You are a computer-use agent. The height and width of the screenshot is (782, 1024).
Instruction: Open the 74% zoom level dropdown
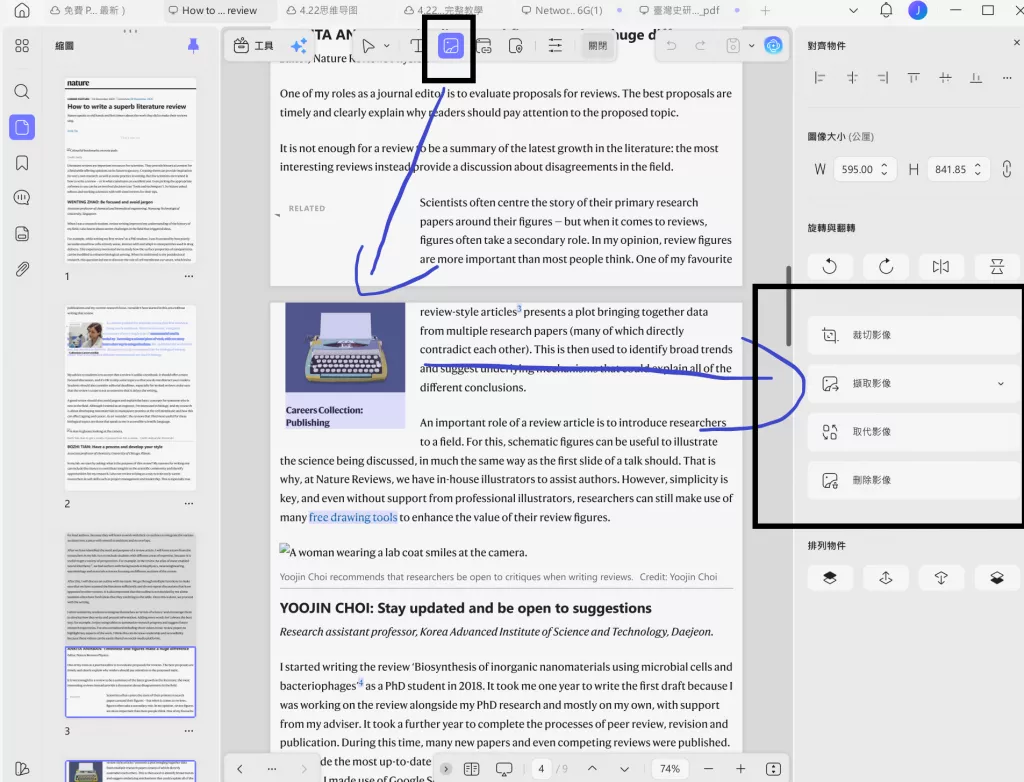pyautogui.click(x=670, y=769)
